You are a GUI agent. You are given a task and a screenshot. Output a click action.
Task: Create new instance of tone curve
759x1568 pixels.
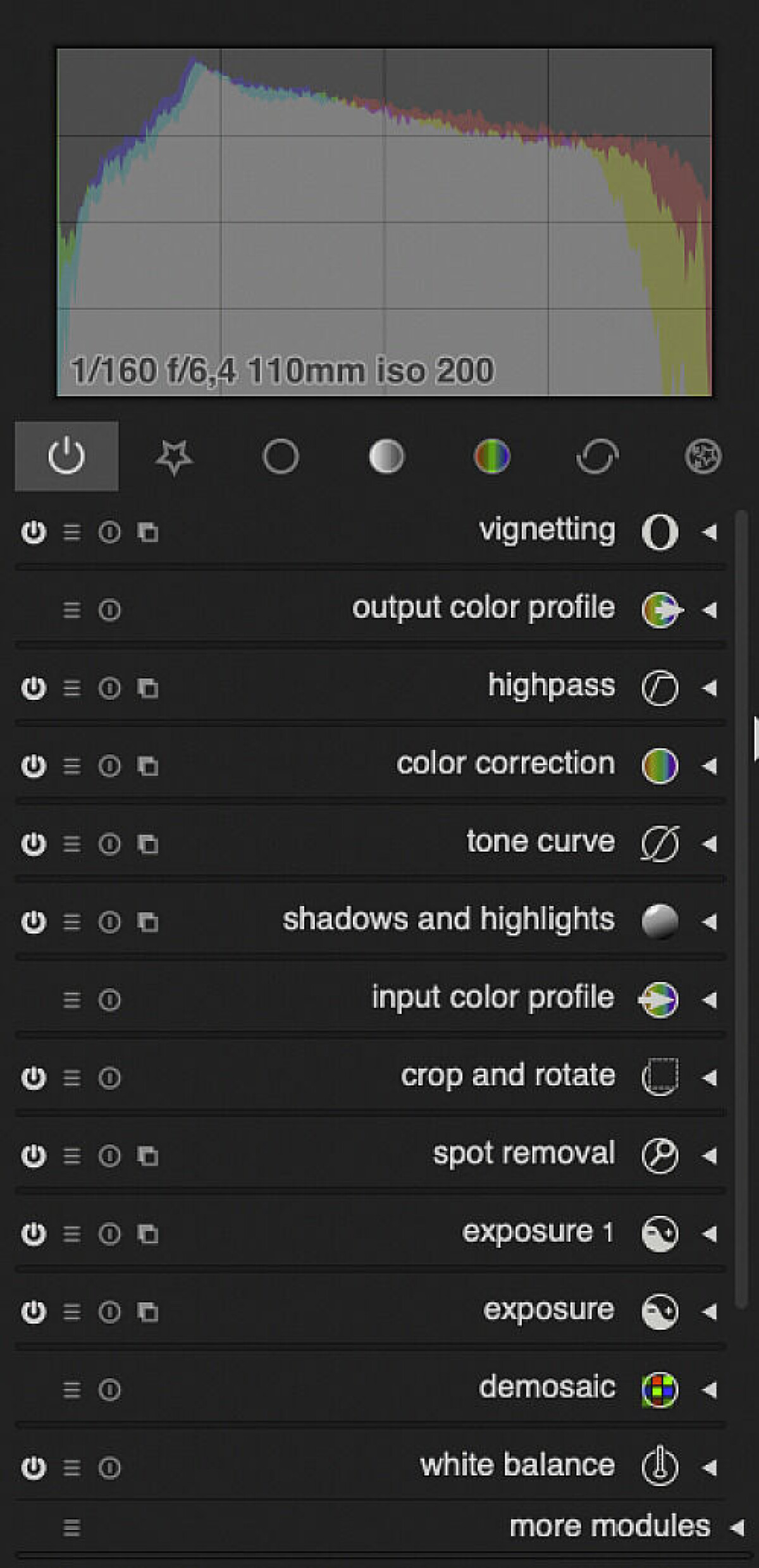tap(148, 843)
